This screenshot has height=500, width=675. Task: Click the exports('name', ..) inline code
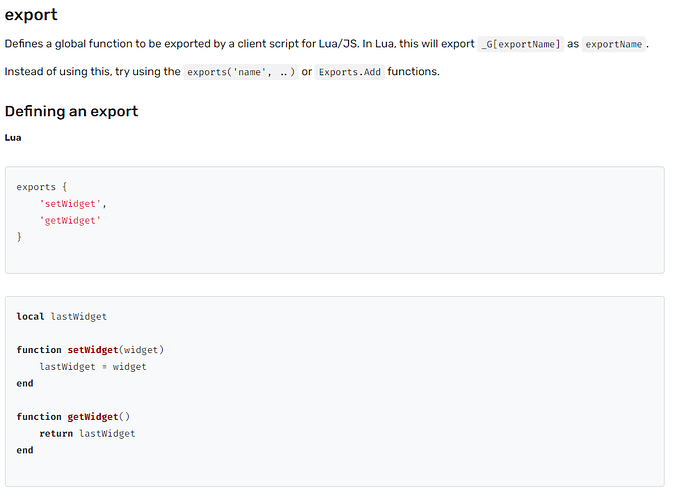(241, 71)
